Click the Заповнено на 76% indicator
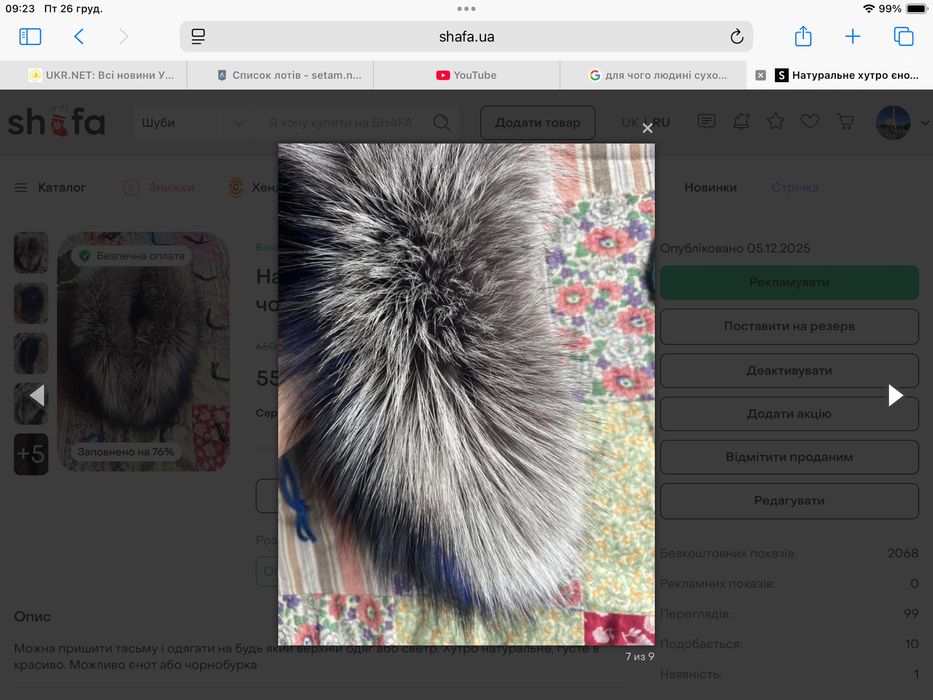Image resolution: width=933 pixels, height=700 pixels. [x=124, y=452]
